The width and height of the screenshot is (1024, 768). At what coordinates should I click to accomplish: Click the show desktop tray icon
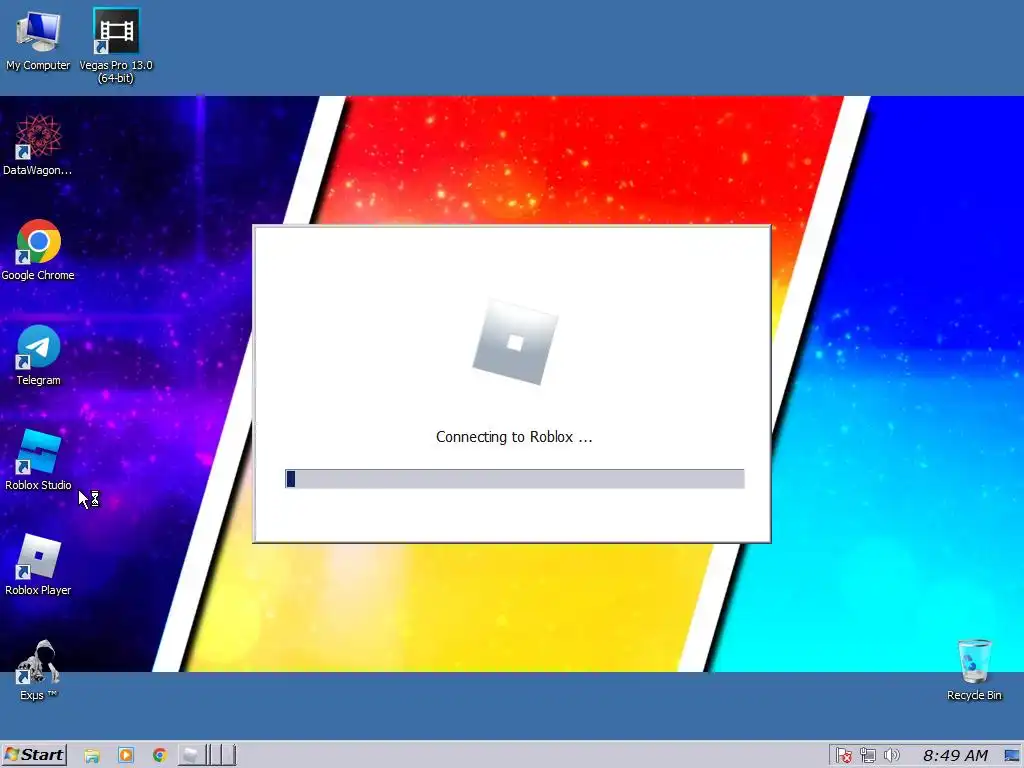pyautogui.click(x=1012, y=756)
